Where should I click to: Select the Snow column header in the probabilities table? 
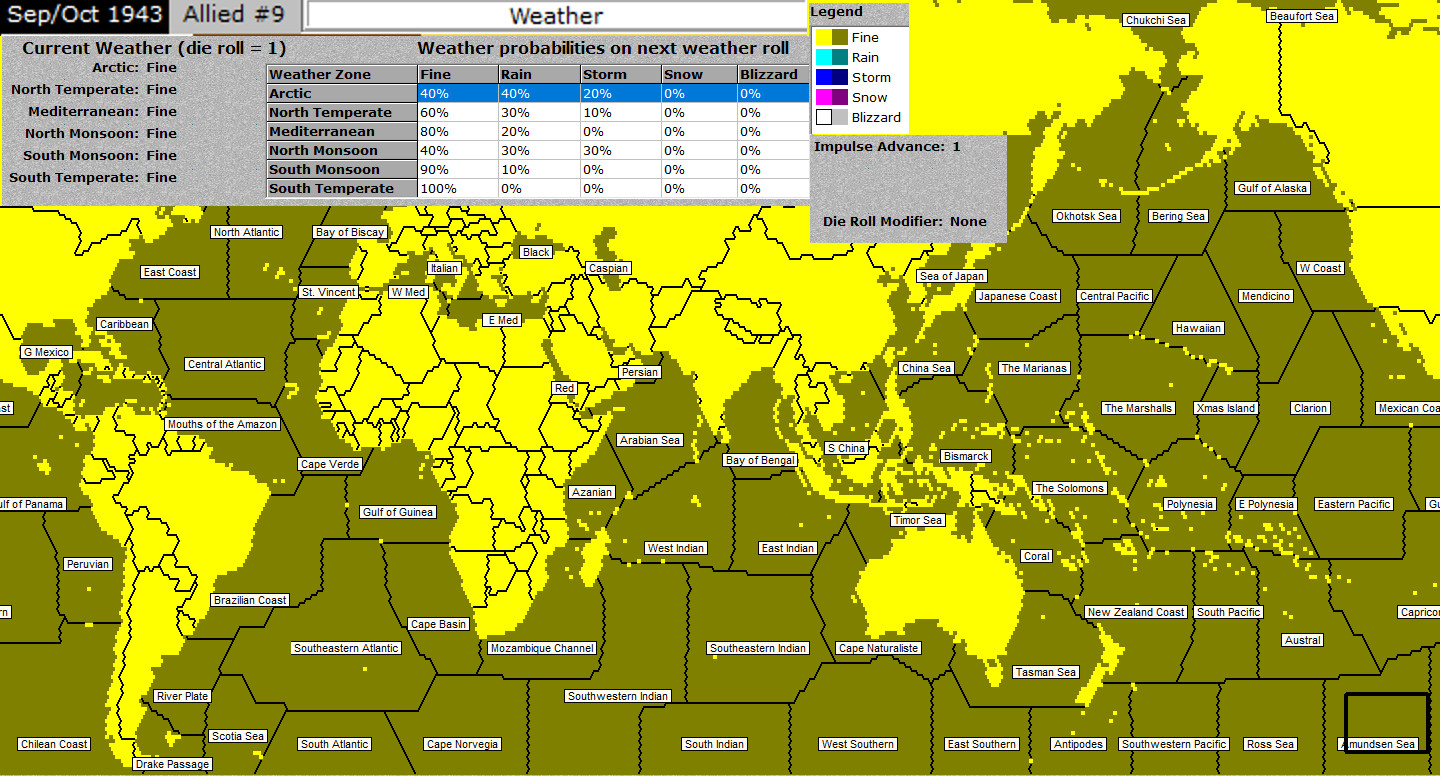699,74
